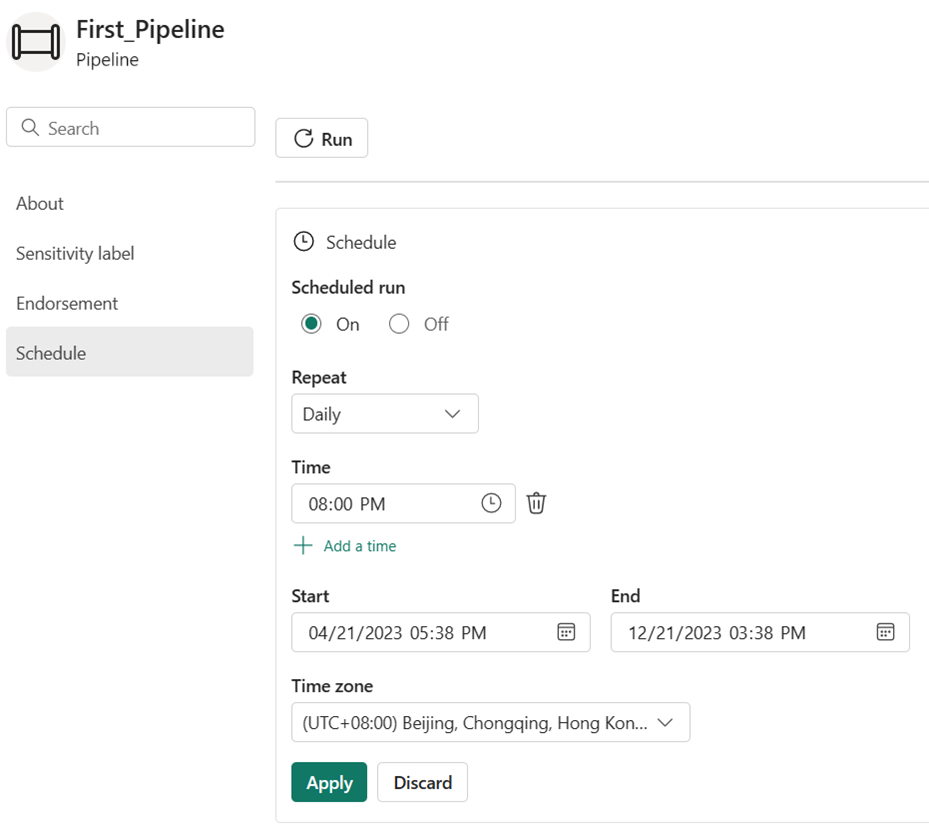Open the time picker via the clock icon
This screenshot has width=929, height=835.
coord(490,503)
